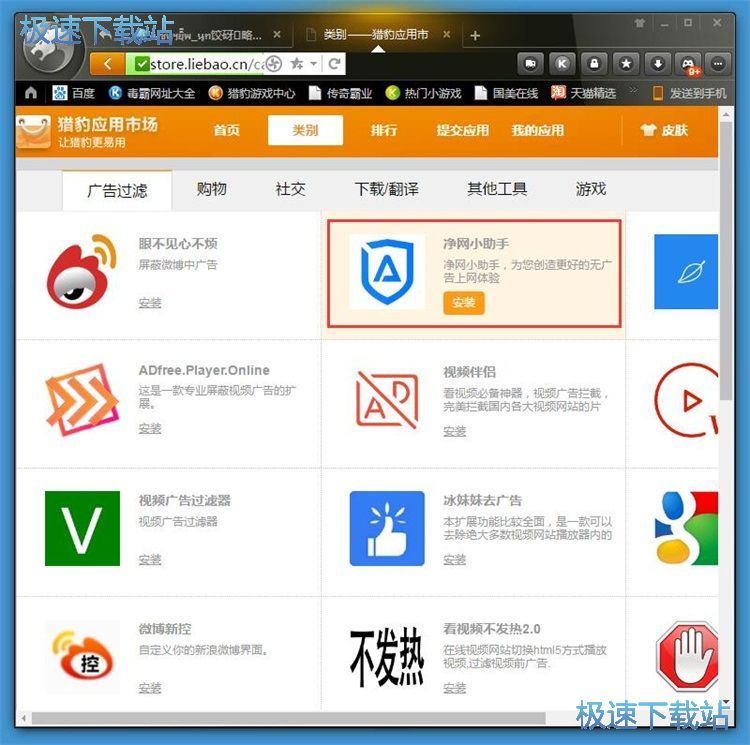Open the three-dots more toolbar button
This screenshot has width=750, height=745.
(x=718, y=64)
